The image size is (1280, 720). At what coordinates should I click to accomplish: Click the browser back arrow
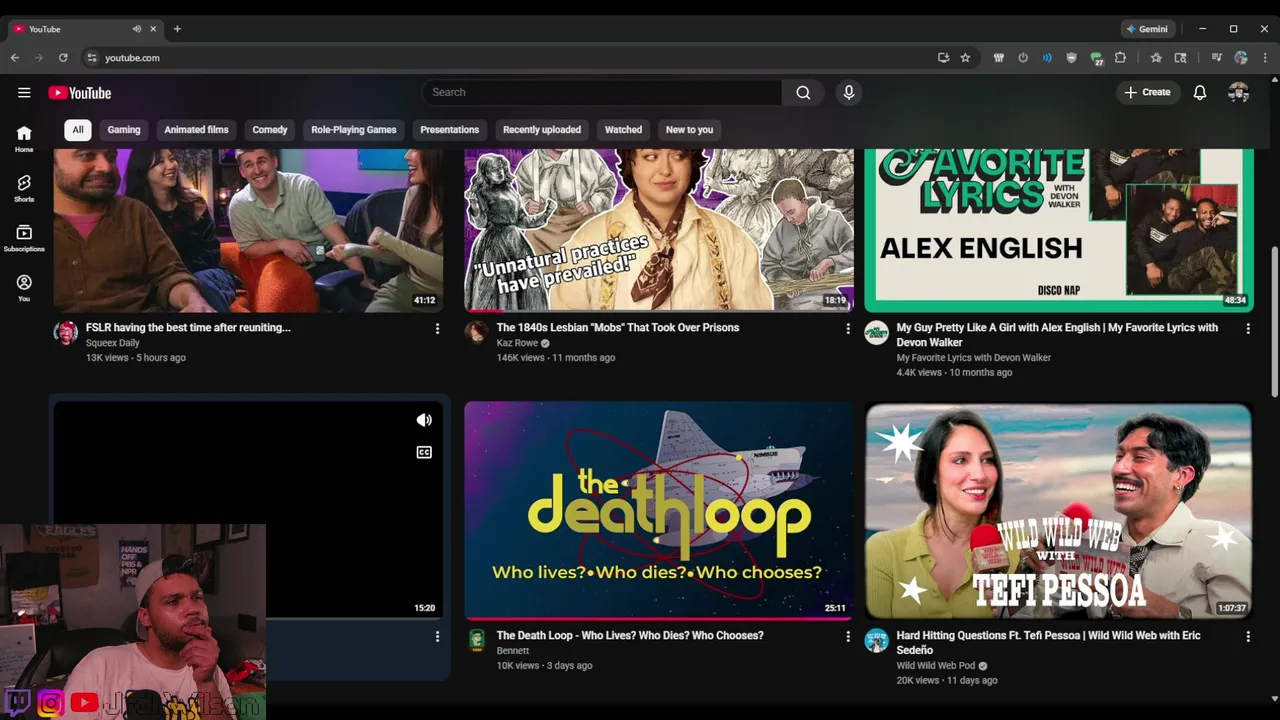click(x=15, y=58)
